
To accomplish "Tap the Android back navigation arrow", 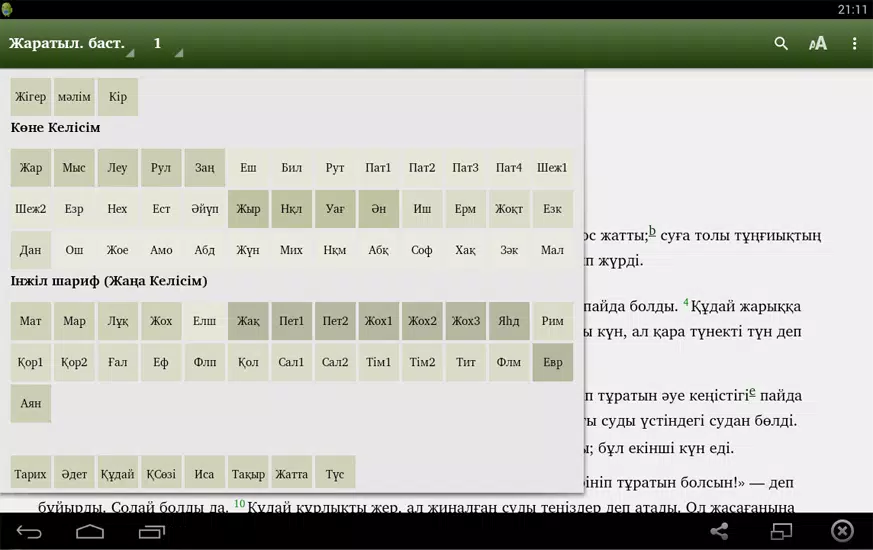I will 29,531.
